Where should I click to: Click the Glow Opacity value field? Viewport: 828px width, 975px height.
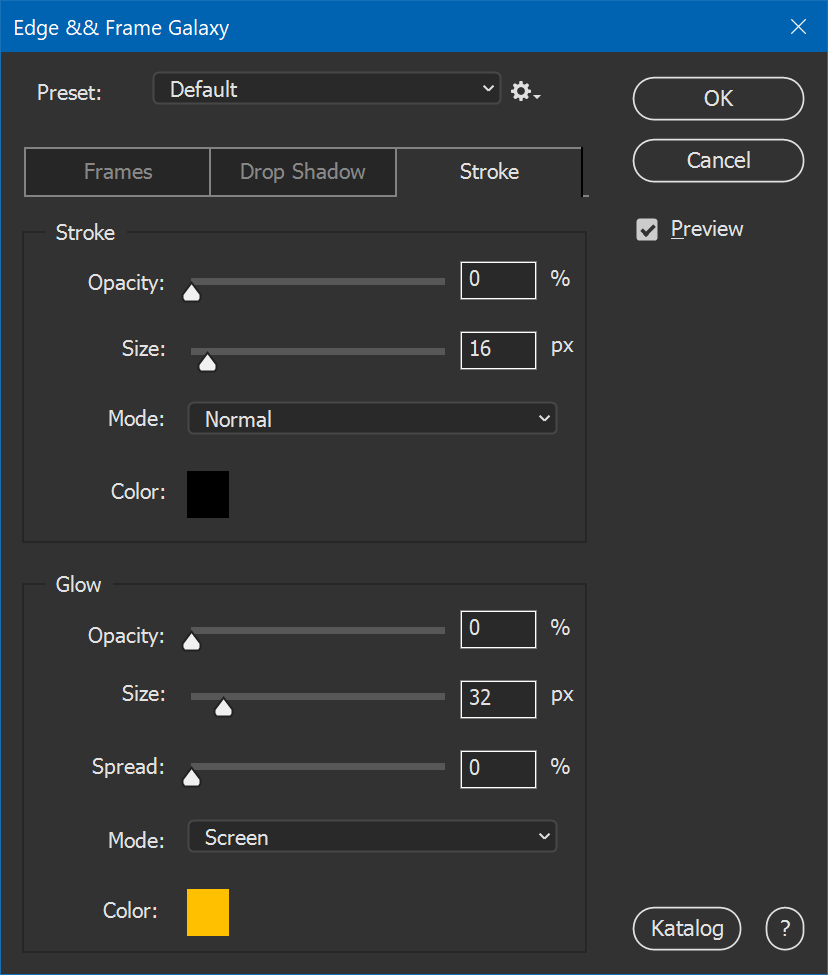pyautogui.click(x=498, y=629)
